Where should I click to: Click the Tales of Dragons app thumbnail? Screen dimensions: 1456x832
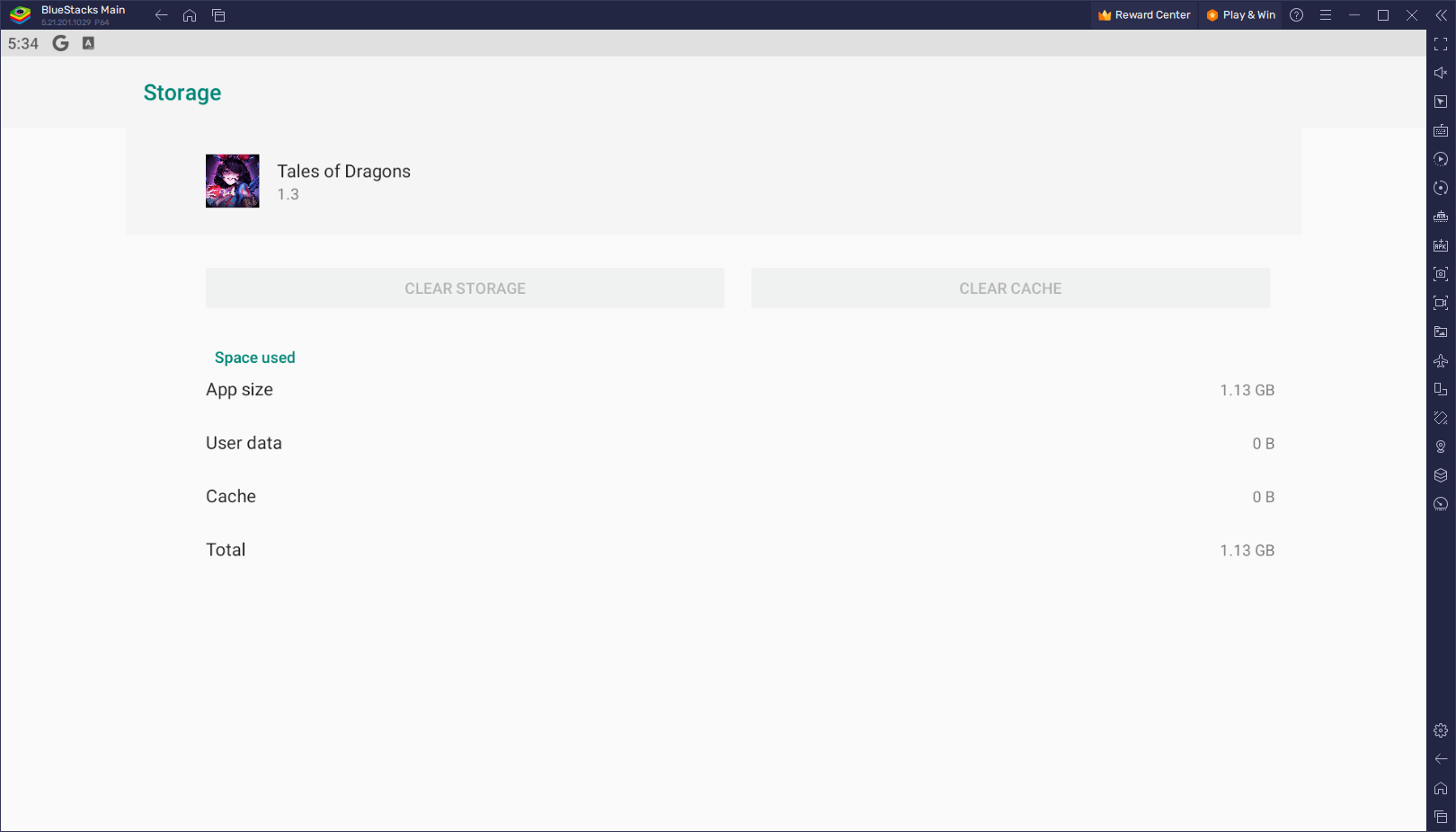point(233,181)
